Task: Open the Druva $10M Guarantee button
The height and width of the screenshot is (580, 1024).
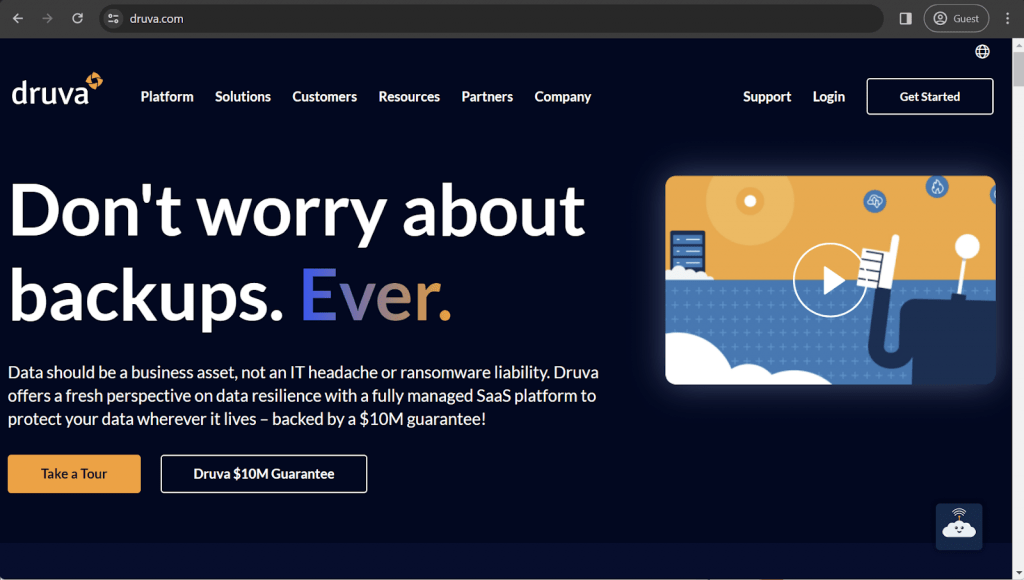Action: (x=264, y=474)
